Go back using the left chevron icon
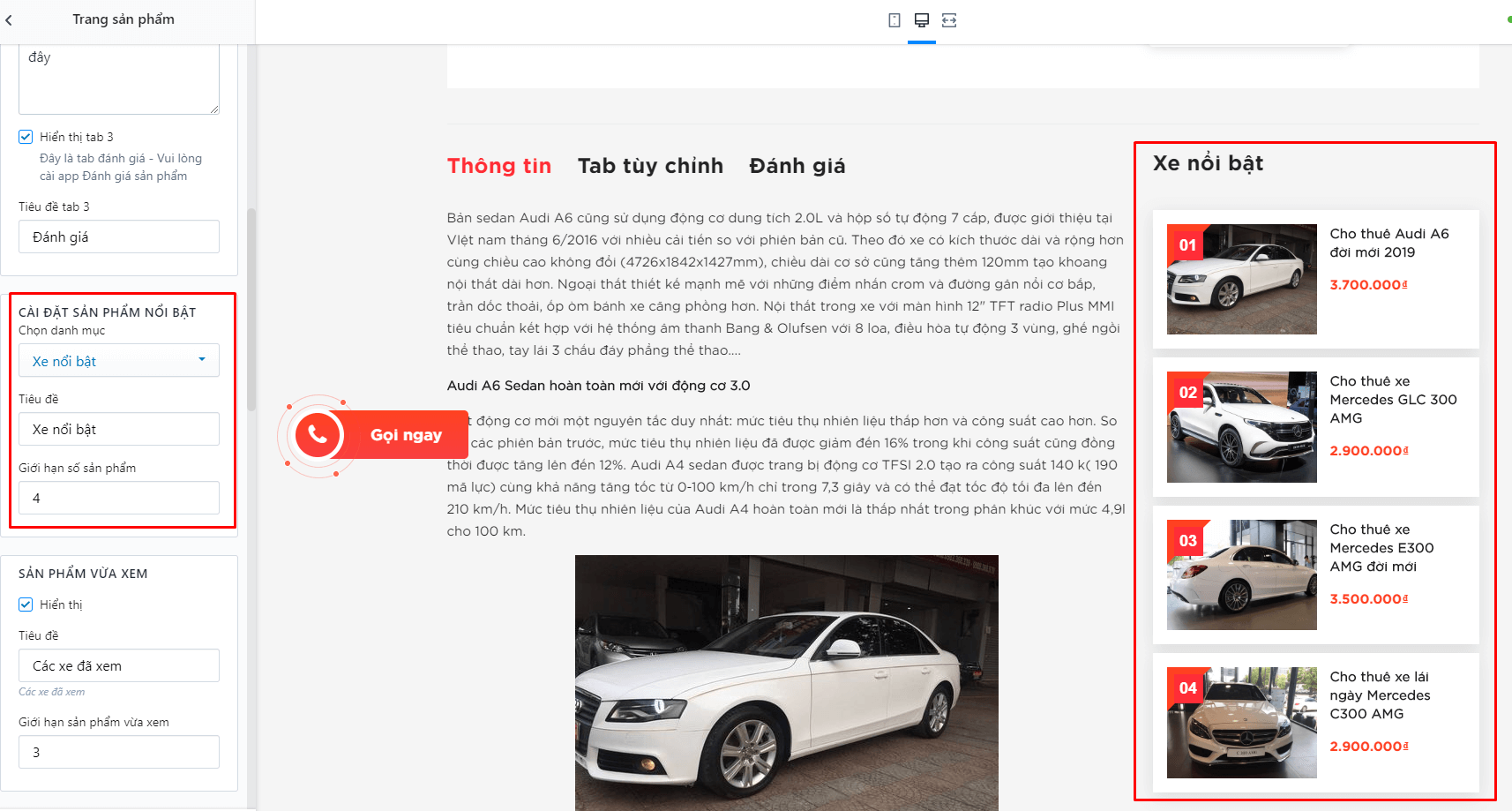The height and width of the screenshot is (811, 1512). pyautogui.click(x=9, y=19)
